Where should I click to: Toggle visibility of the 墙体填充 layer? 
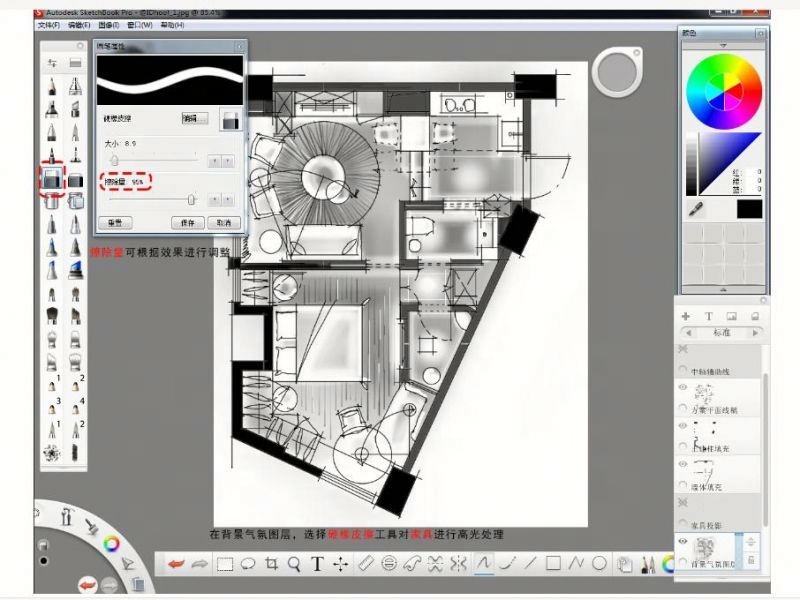683,464
